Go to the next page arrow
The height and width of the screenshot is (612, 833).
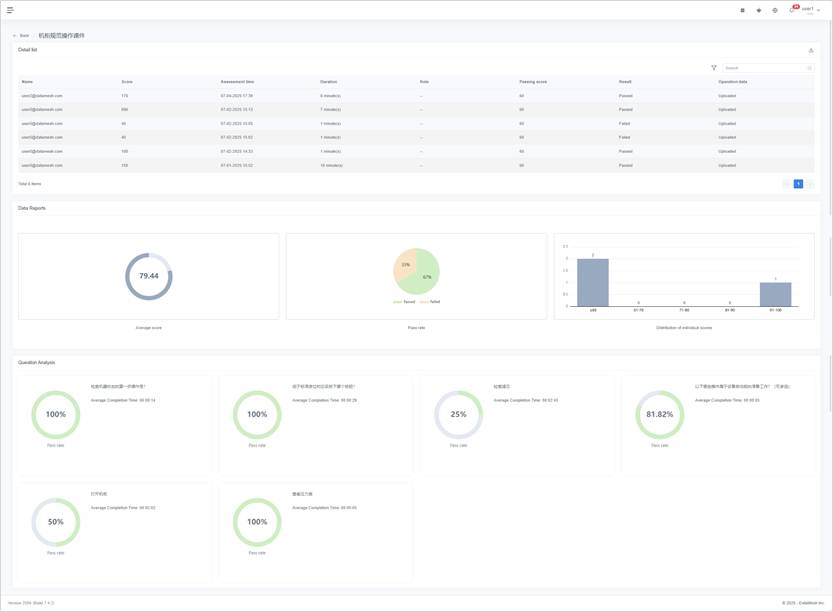(x=810, y=184)
